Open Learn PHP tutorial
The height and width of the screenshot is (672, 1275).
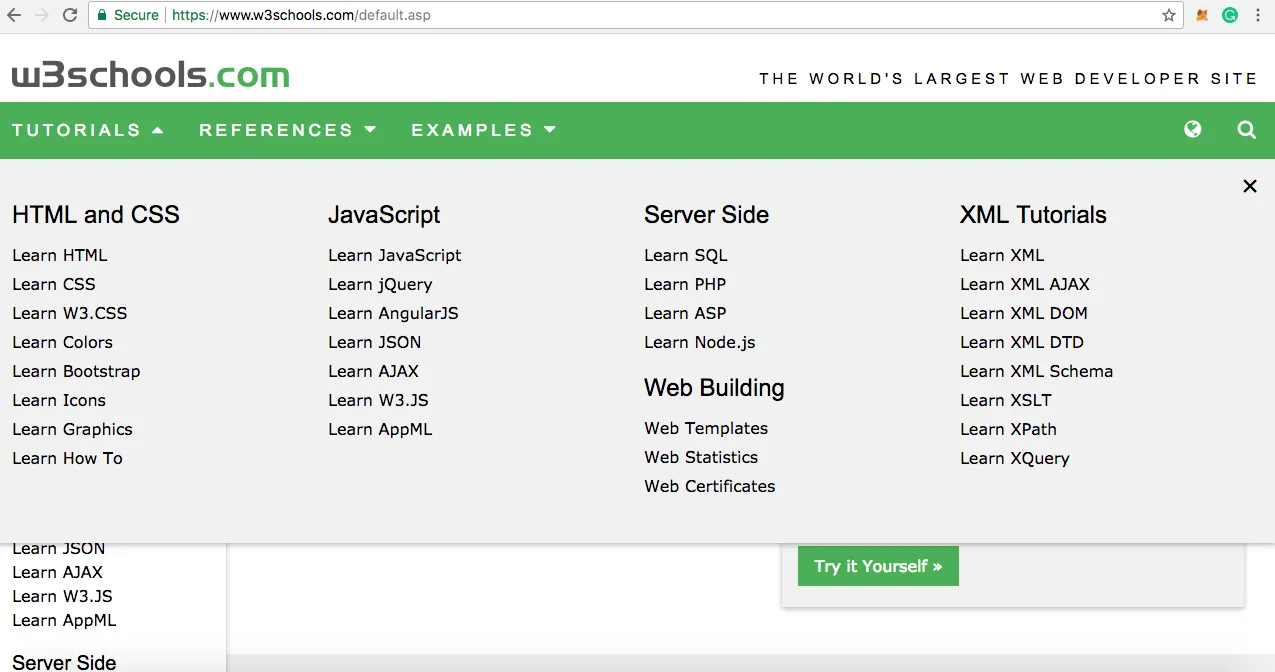click(685, 284)
